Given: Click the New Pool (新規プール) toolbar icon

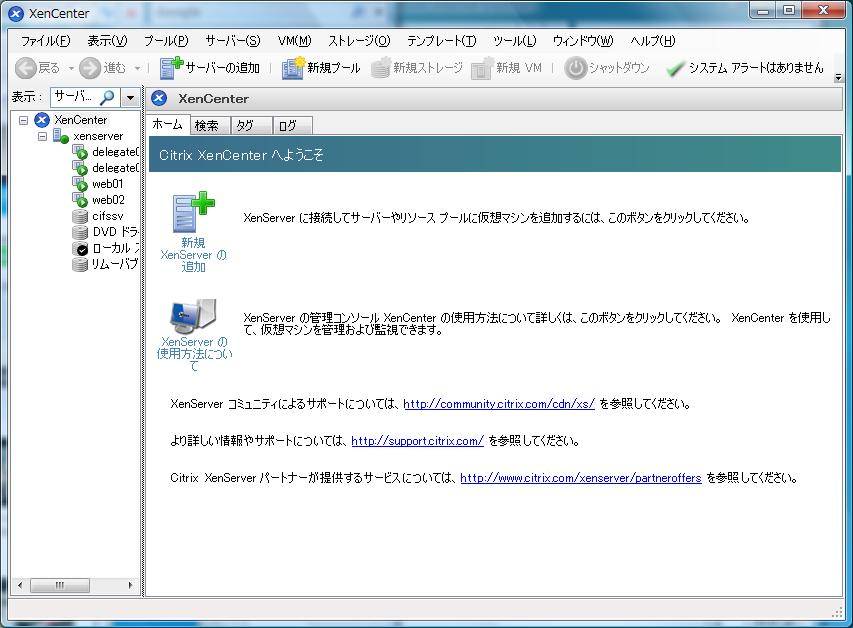Looking at the screenshot, I should tap(293, 67).
